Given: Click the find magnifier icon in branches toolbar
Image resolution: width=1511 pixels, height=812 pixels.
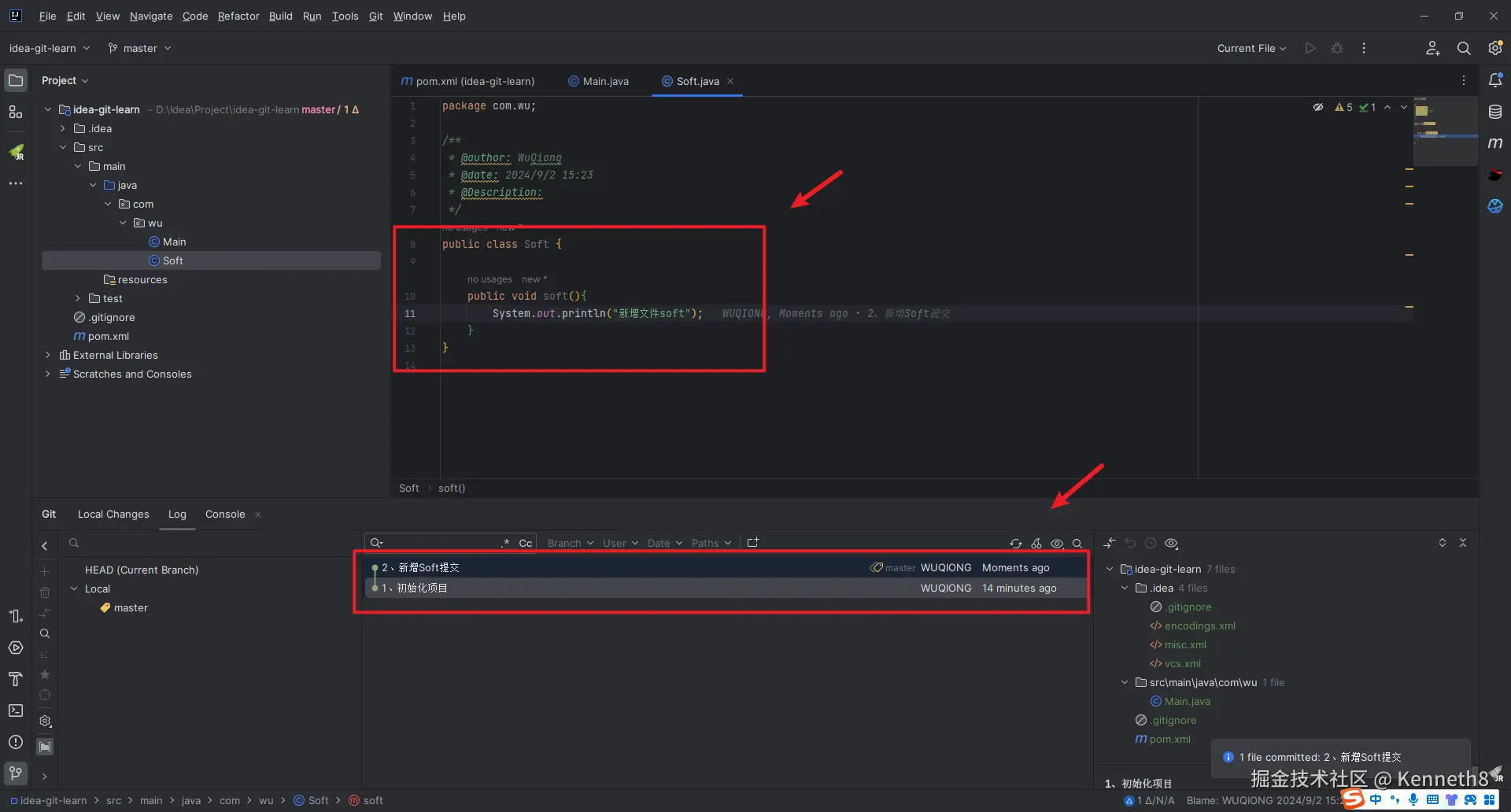Looking at the screenshot, I should pyautogui.click(x=45, y=633).
